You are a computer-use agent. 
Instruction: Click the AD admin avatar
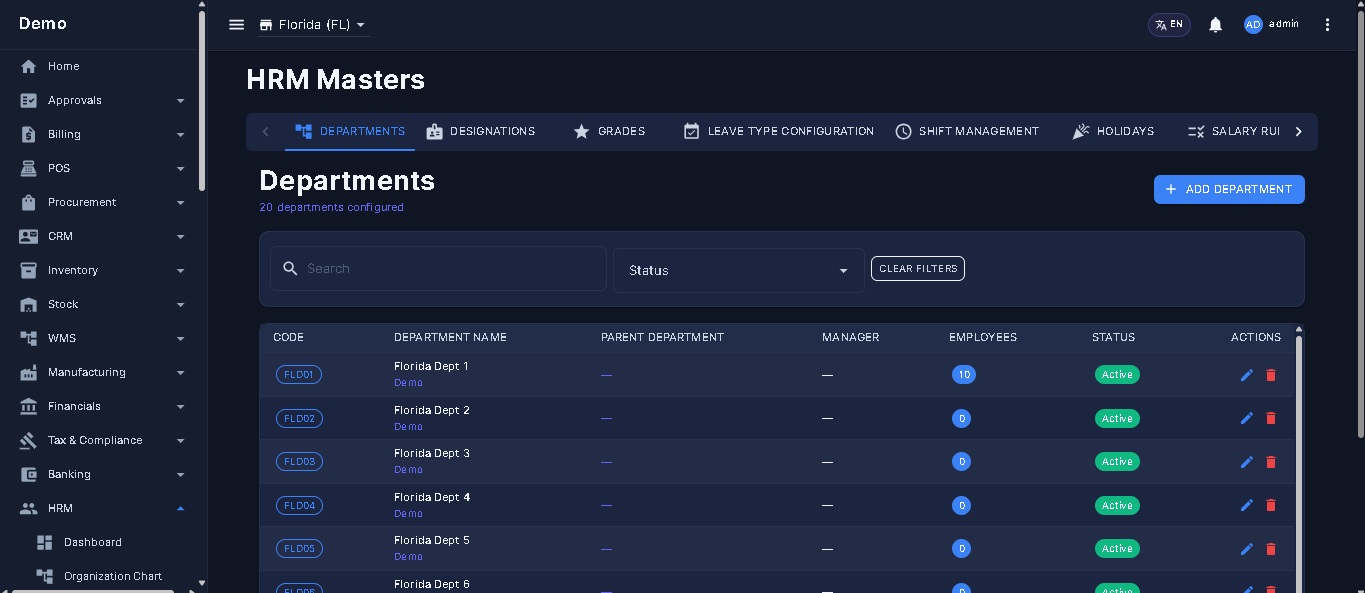[1253, 25]
